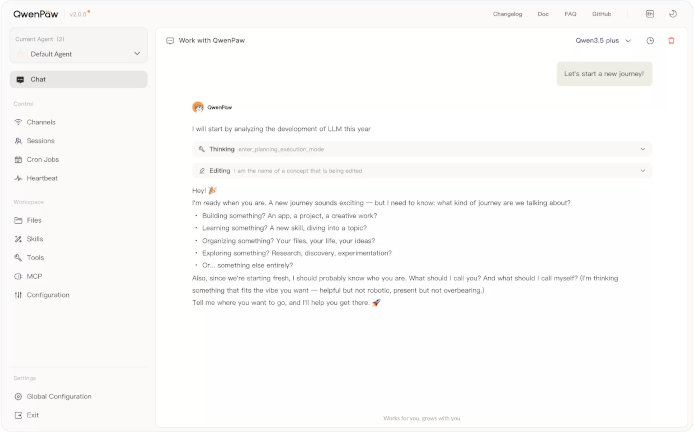Visit the FAQ link
694x432 pixels.
click(x=571, y=14)
